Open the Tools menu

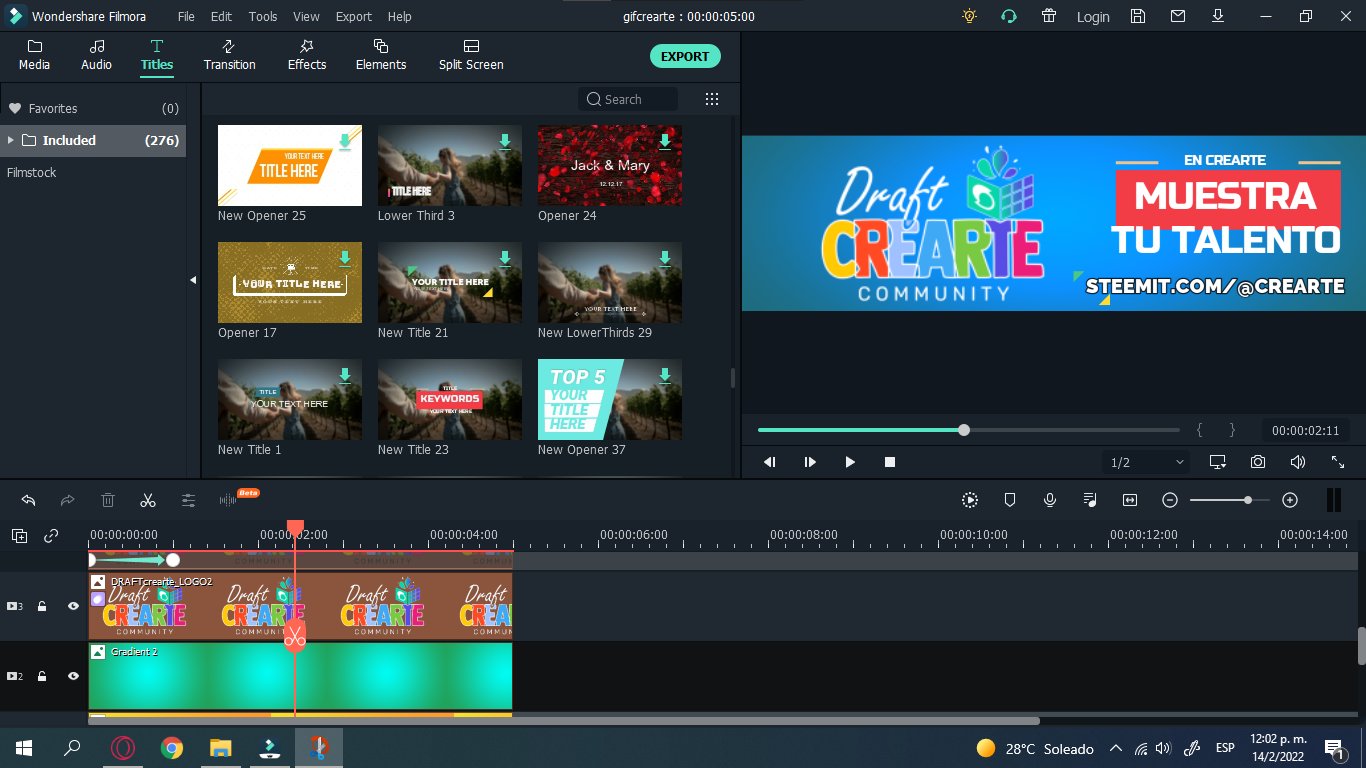(263, 17)
